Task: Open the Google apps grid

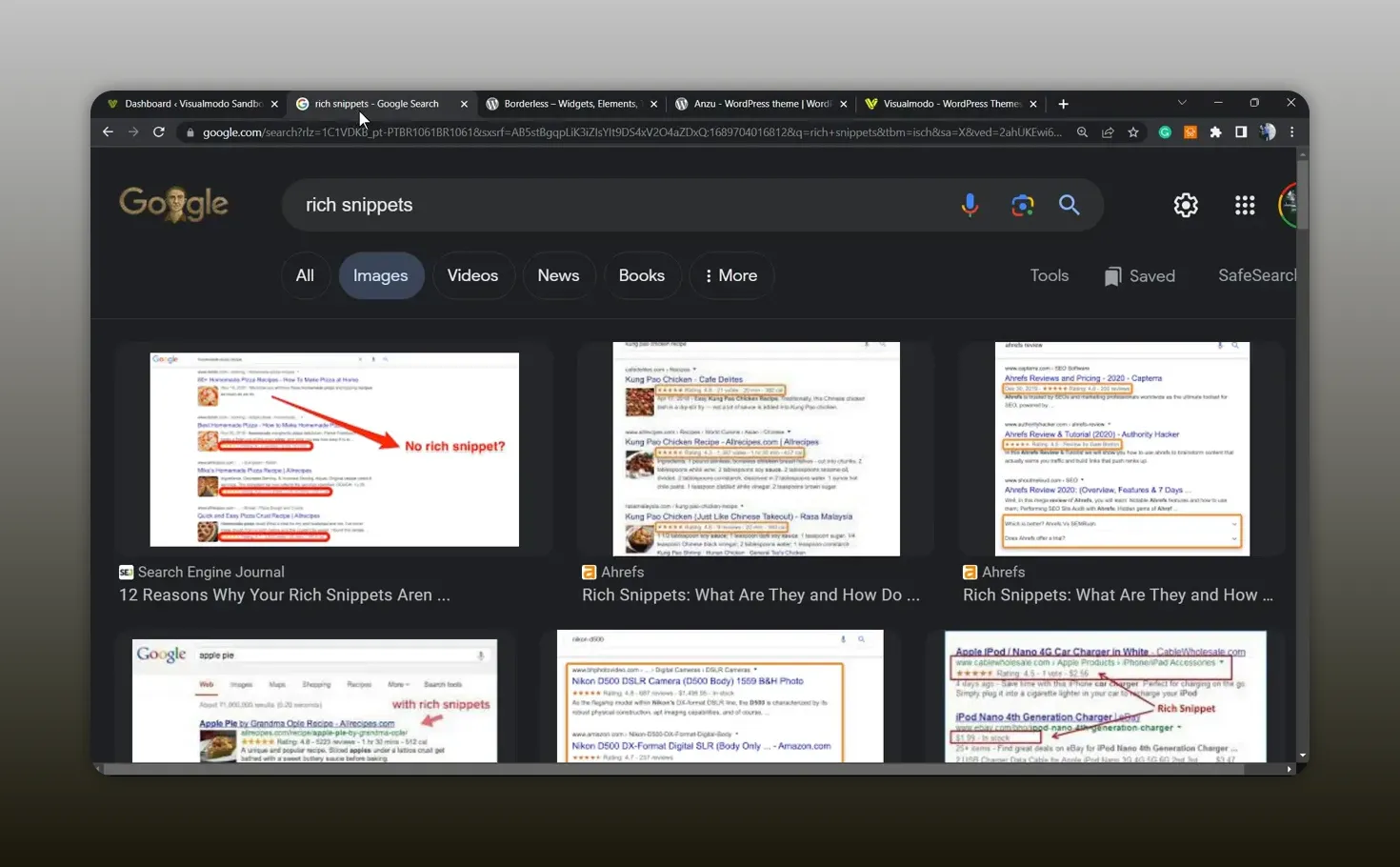Action: click(1245, 205)
